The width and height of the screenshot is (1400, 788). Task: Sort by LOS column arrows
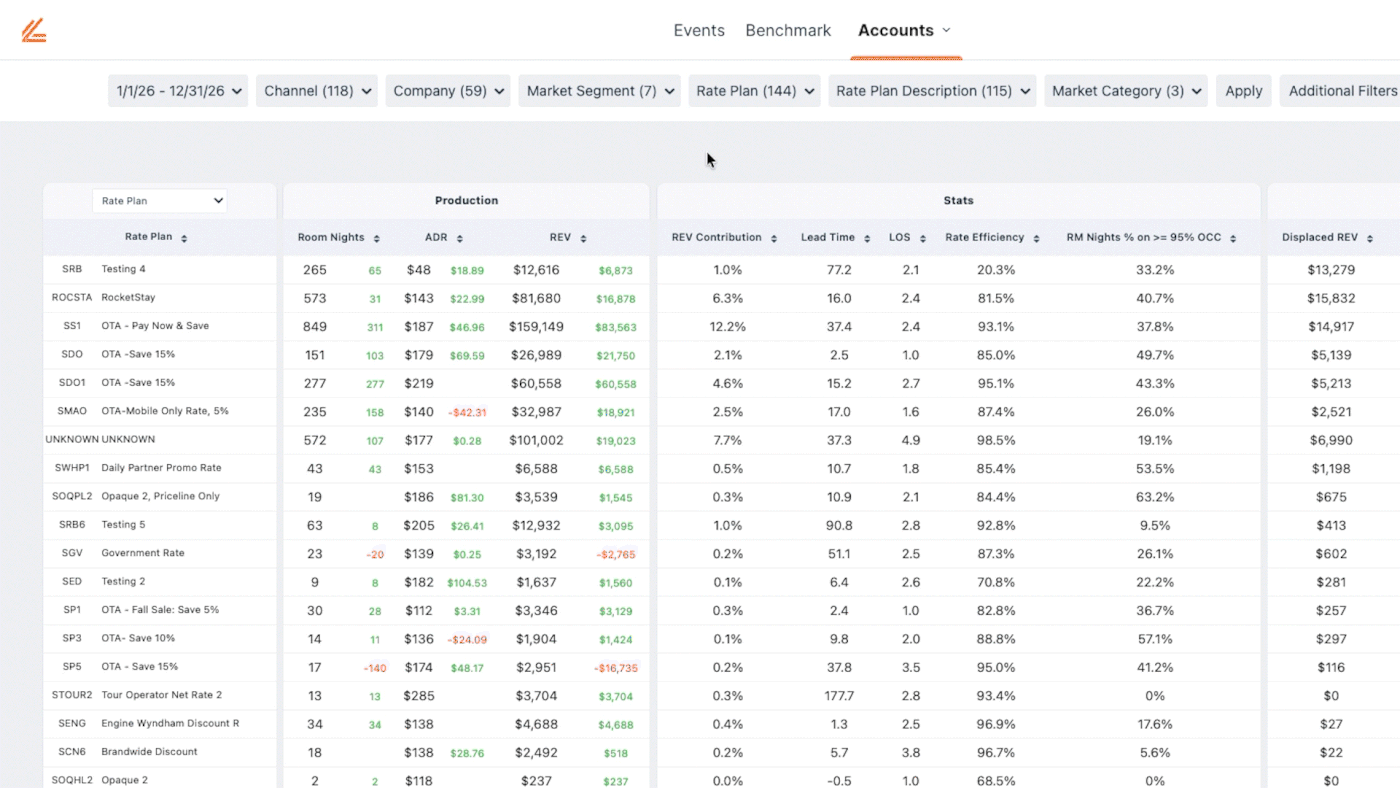point(921,238)
